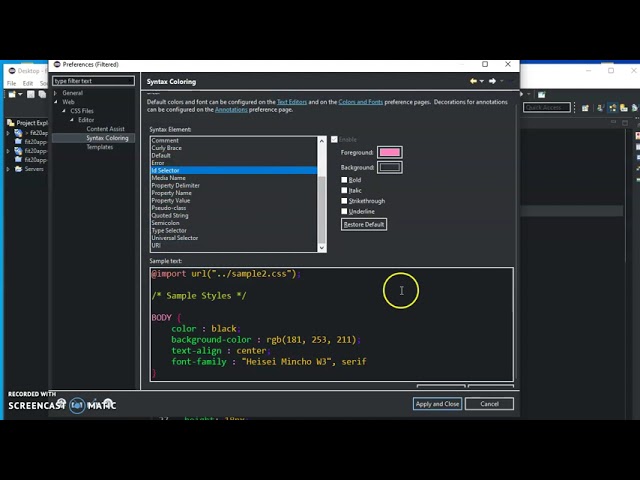
Task: Select URI in Syntax Element list
Action: coord(234,246)
